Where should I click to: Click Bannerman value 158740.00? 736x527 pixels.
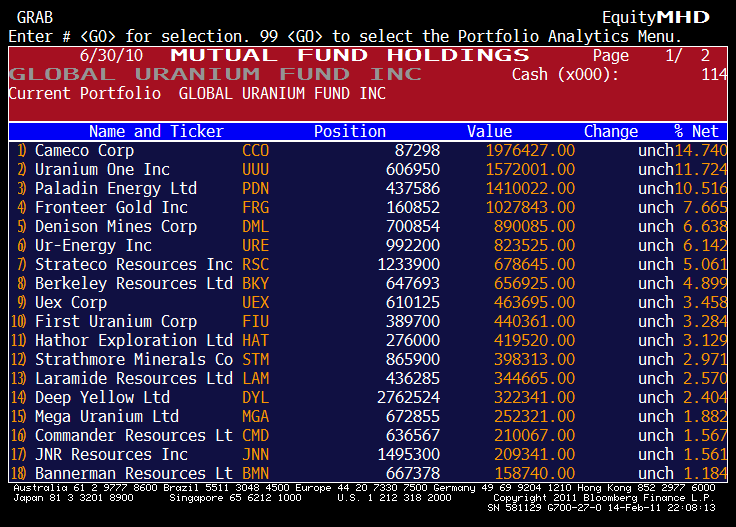click(x=534, y=474)
